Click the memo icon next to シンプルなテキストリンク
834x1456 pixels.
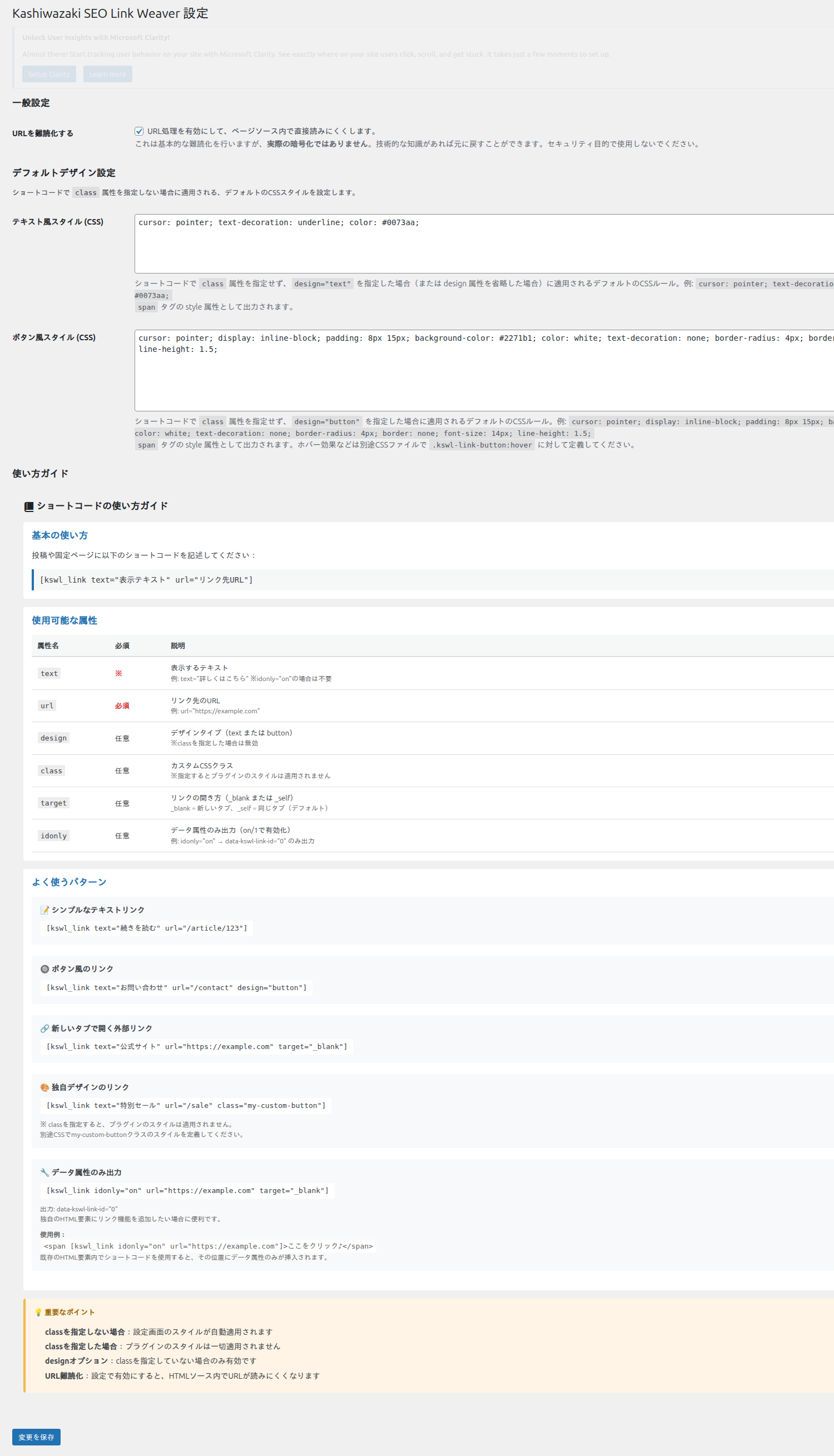pyautogui.click(x=44, y=910)
